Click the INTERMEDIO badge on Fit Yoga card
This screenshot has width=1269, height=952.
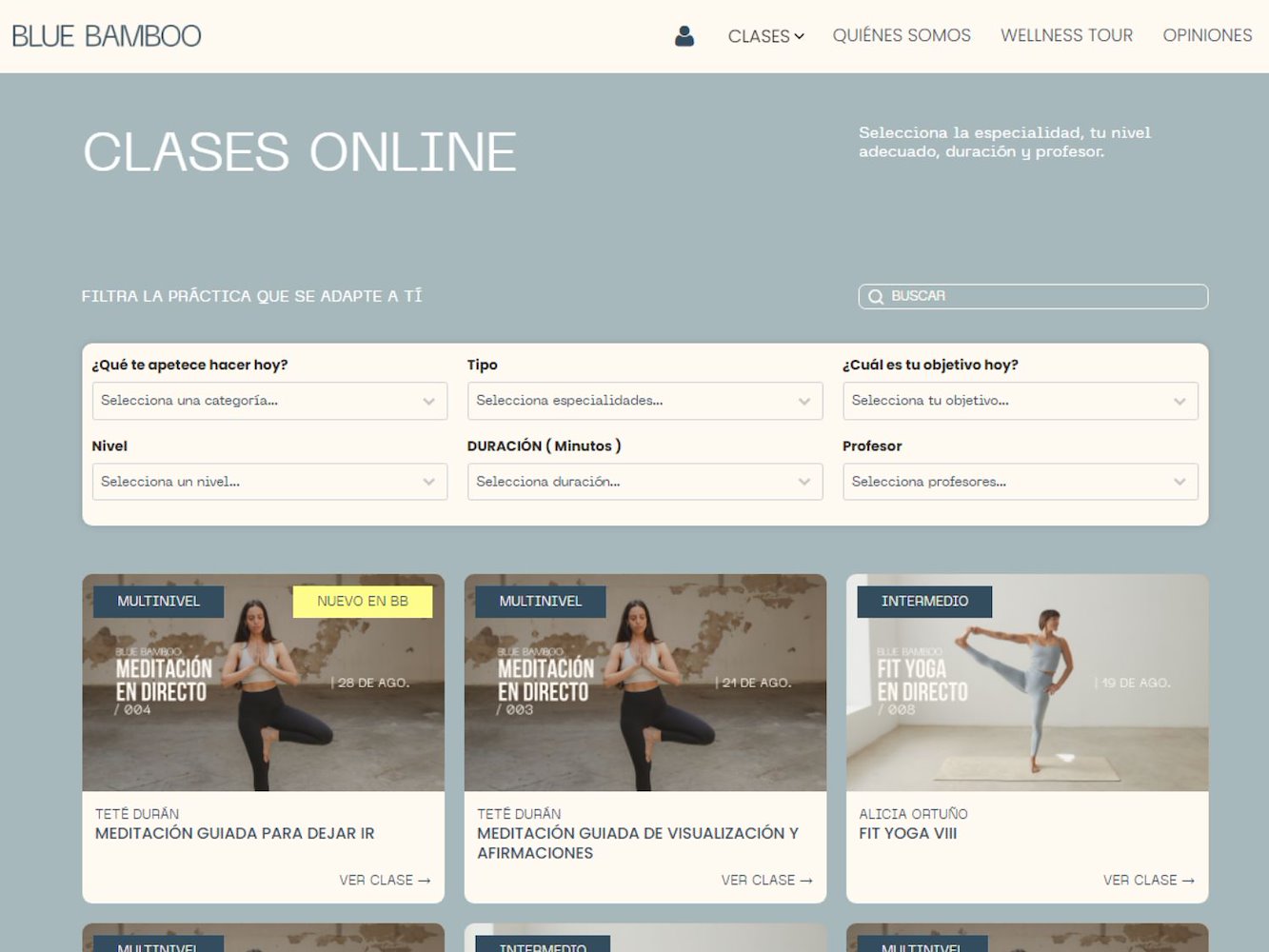click(x=924, y=602)
